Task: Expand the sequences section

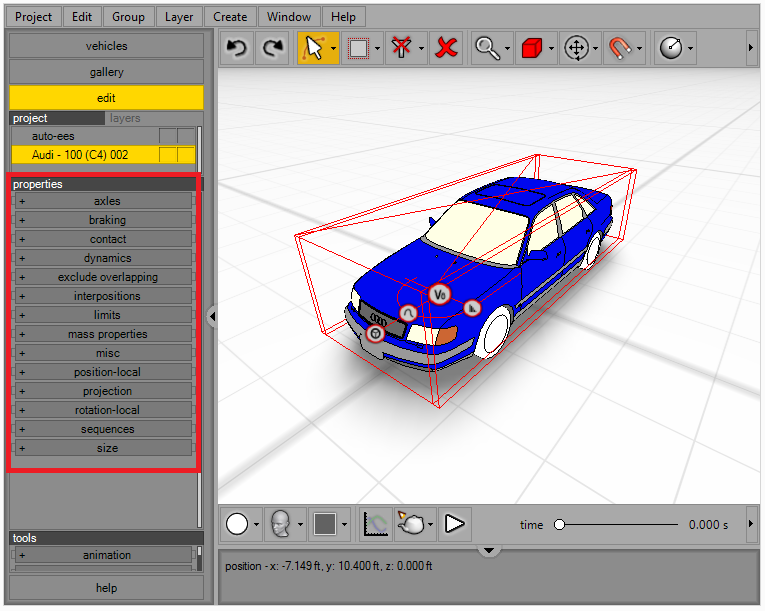Action: [103, 429]
